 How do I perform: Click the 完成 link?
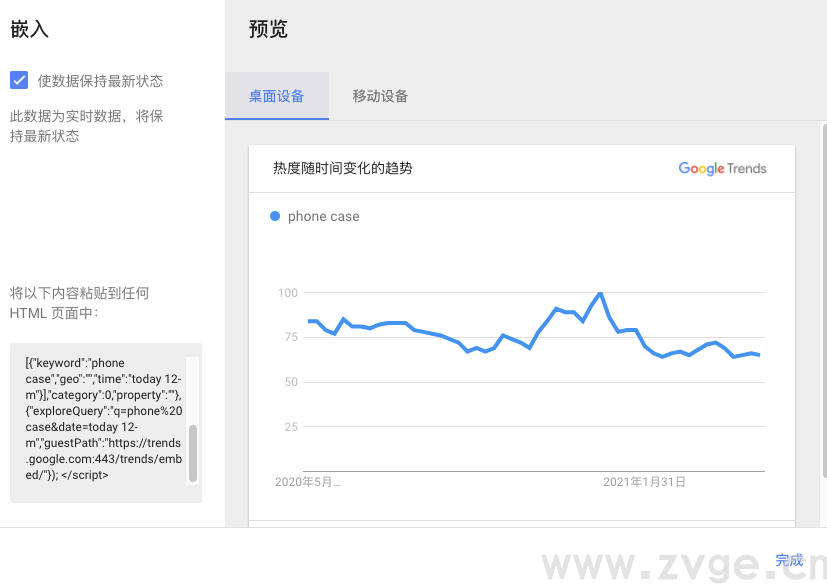tap(789, 560)
